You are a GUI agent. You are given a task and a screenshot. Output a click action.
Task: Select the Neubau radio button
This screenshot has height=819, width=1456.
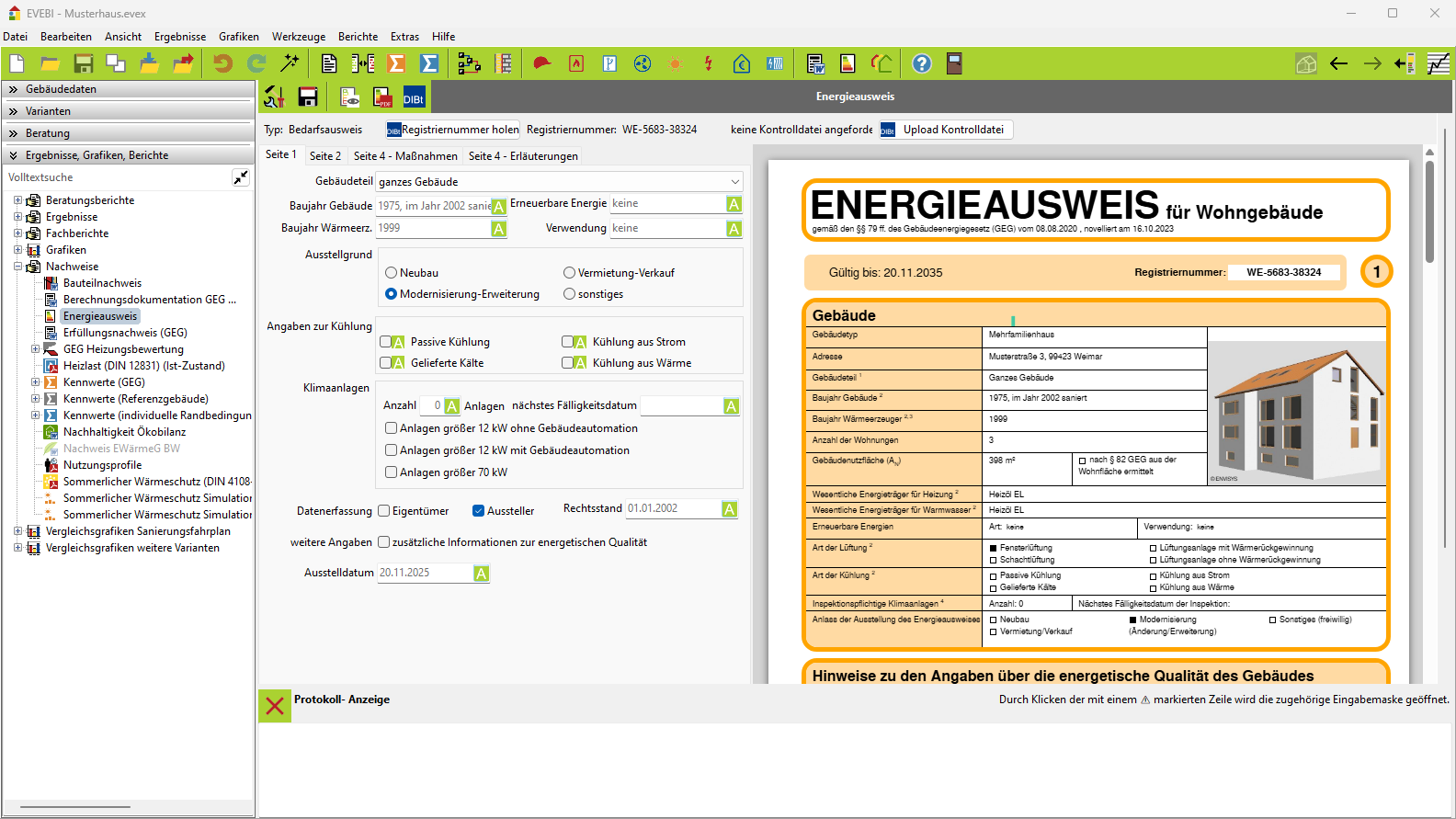(392, 273)
